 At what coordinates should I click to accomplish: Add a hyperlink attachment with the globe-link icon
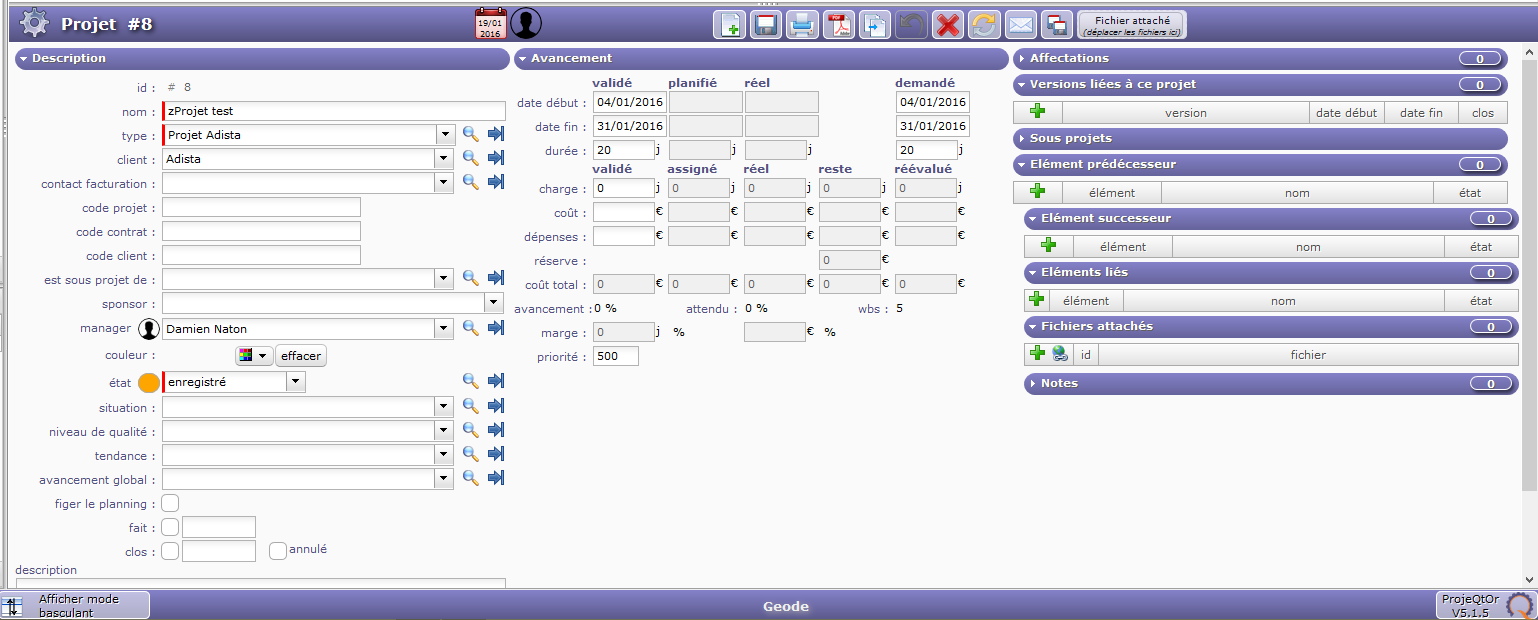(1060, 353)
